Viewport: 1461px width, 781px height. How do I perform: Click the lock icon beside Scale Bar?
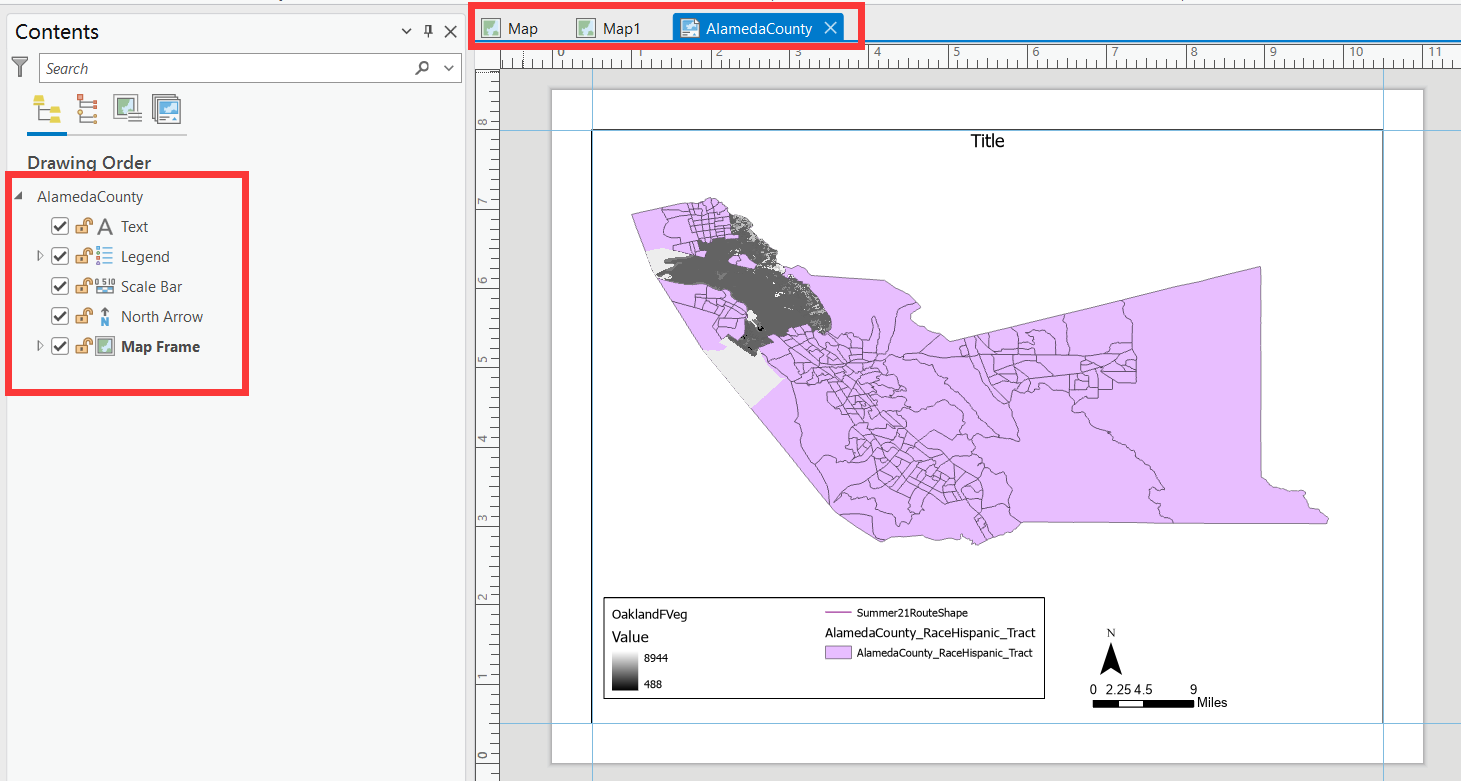coord(84,286)
